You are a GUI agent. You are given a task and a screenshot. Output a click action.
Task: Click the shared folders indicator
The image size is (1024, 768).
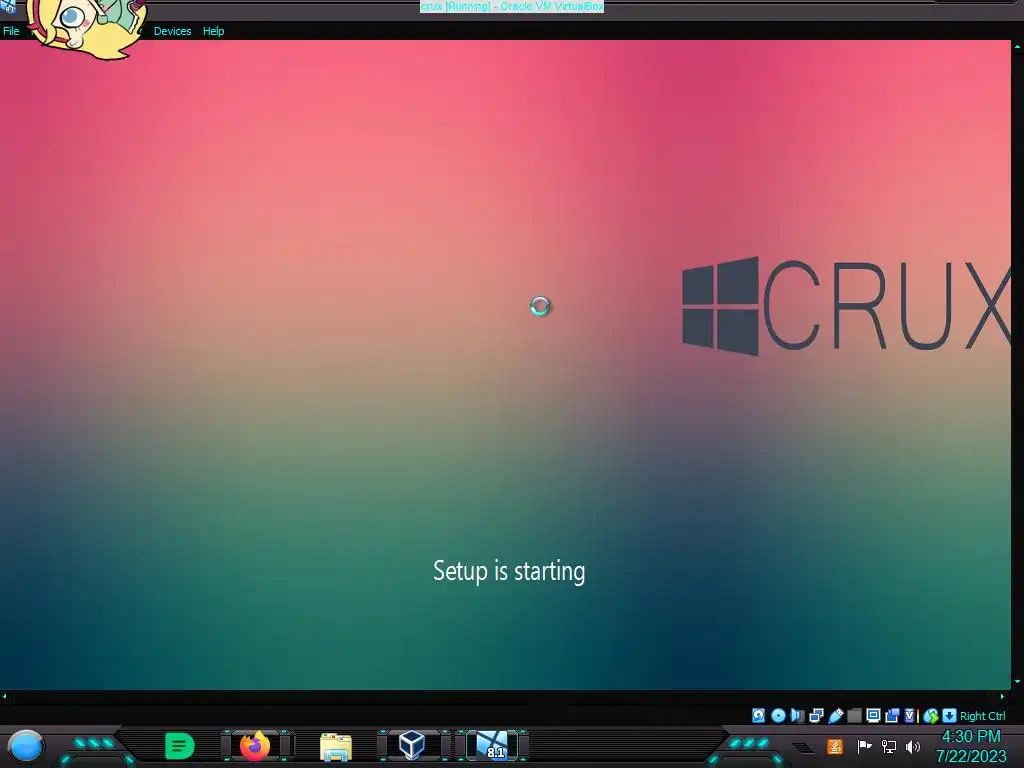click(x=854, y=716)
